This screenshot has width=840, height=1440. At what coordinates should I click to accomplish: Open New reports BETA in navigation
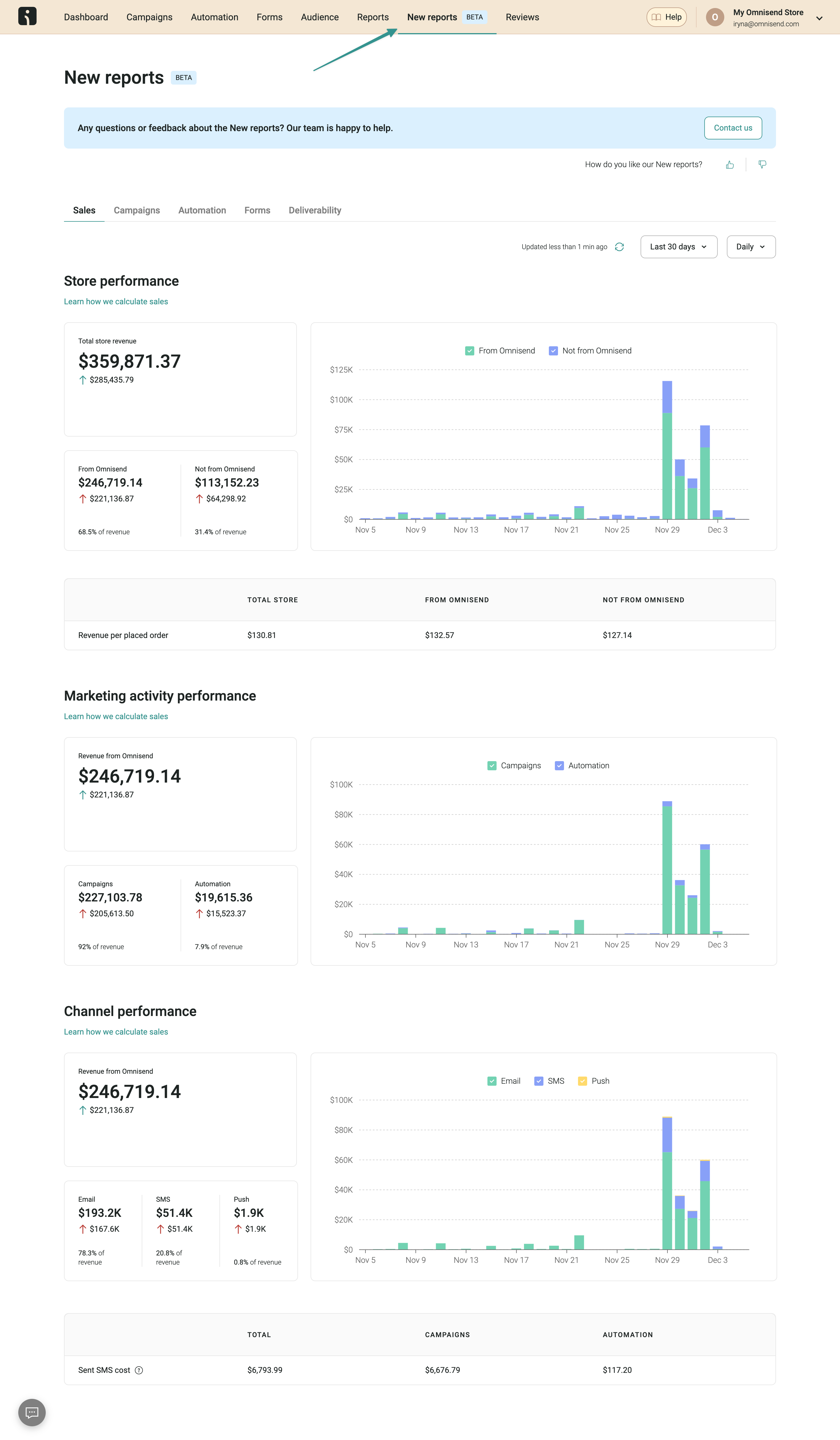coord(447,17)
